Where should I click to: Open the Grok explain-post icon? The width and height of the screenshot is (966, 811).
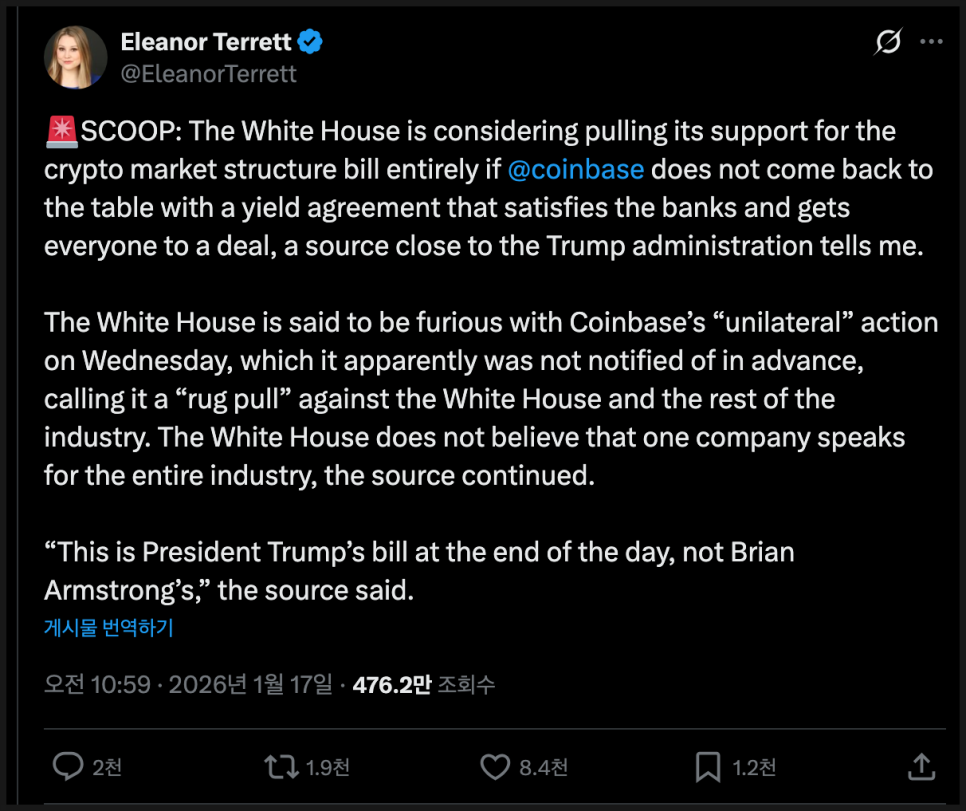[887, 42]
